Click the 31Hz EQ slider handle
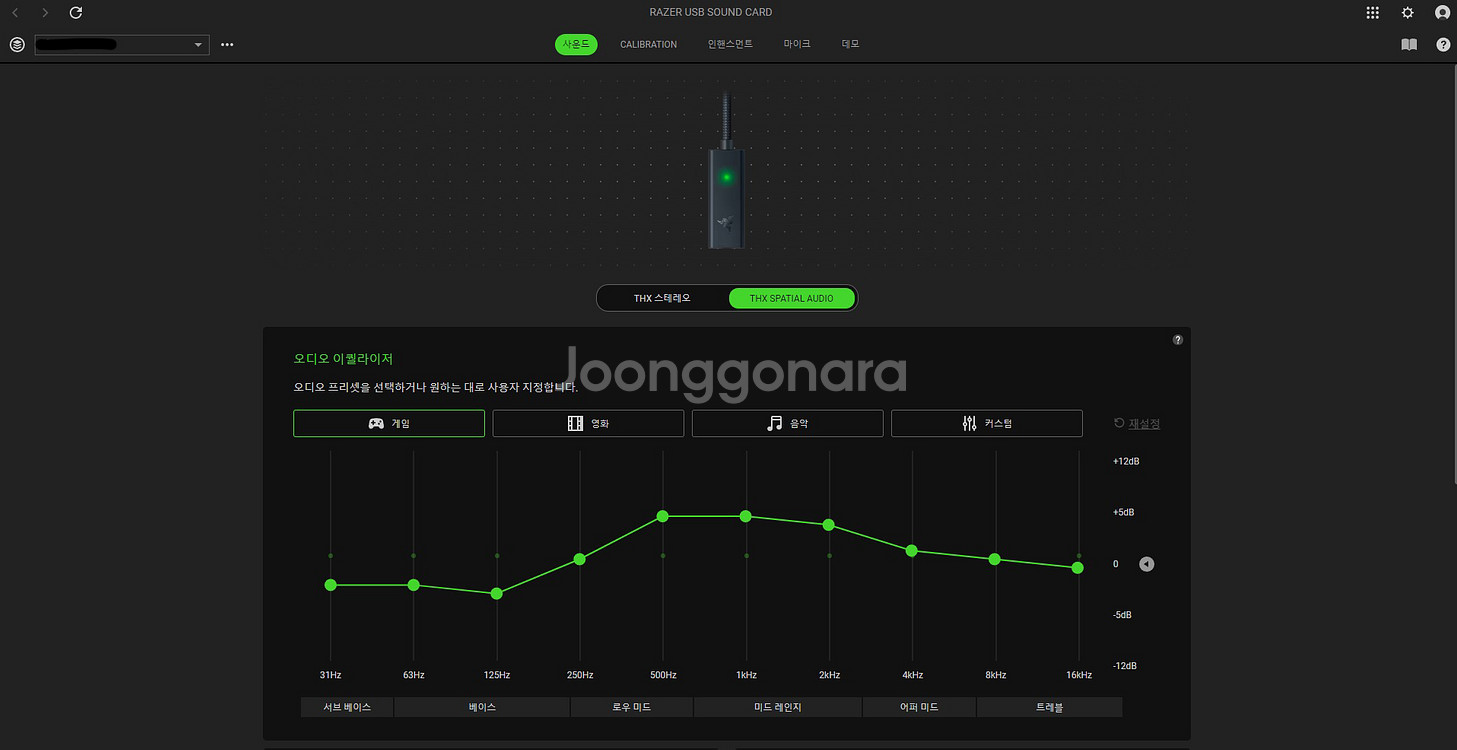This screenshot has width=1457, height=750. point(330,585)
